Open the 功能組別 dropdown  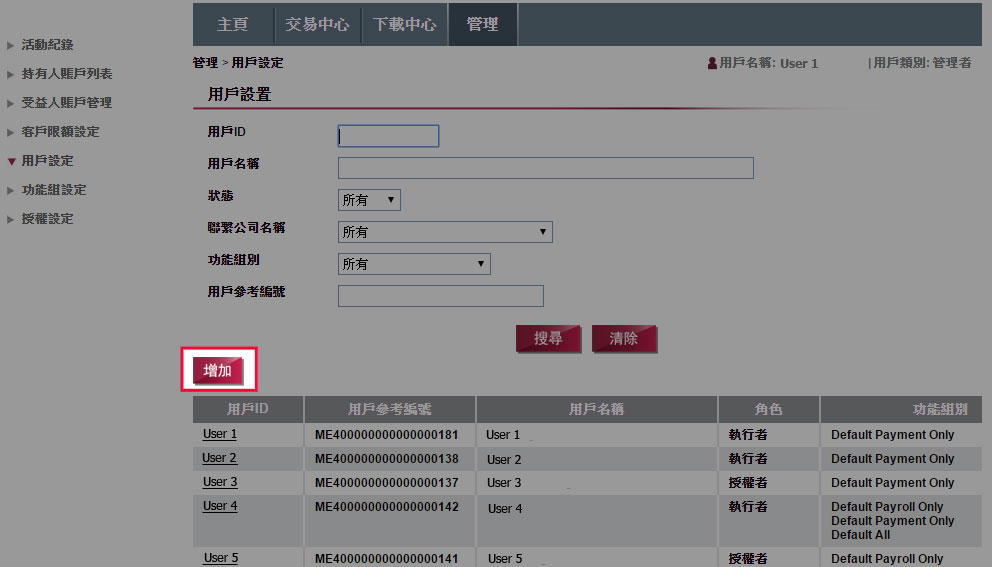tap(414, 264)
